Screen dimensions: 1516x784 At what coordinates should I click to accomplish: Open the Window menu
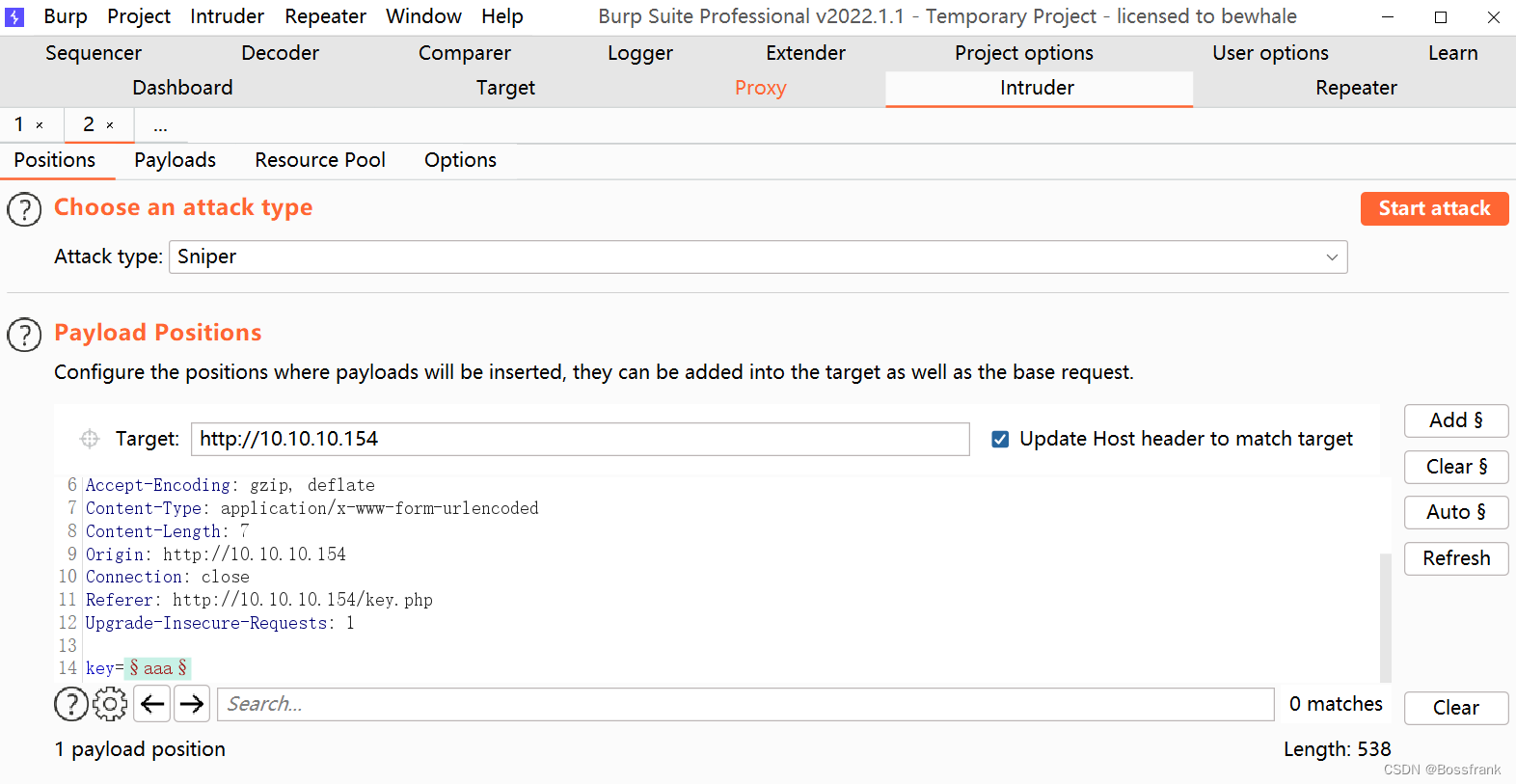tap(423, 16)
